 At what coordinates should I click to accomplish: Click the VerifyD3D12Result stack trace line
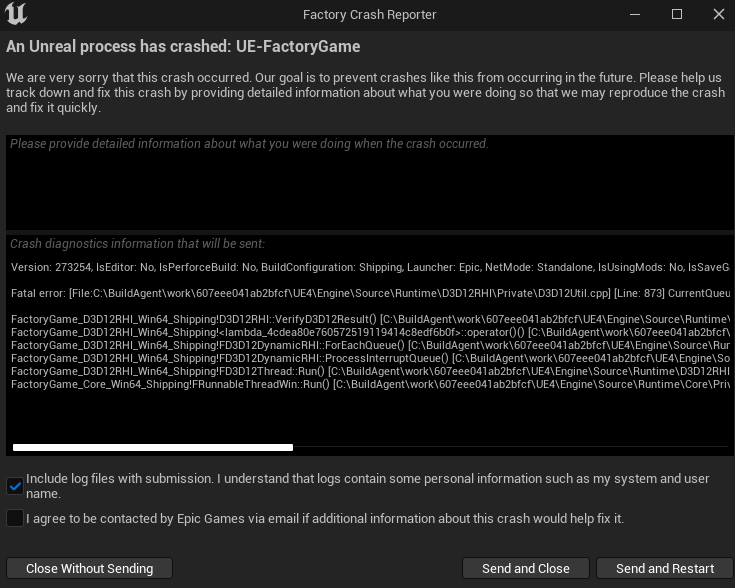(x=370, y=319)
